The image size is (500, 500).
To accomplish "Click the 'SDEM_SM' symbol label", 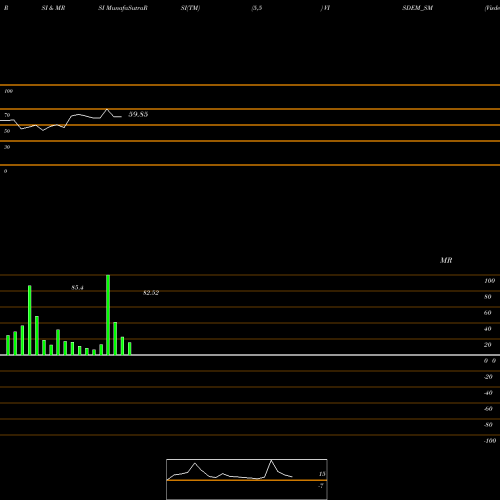I will (417, 8).
